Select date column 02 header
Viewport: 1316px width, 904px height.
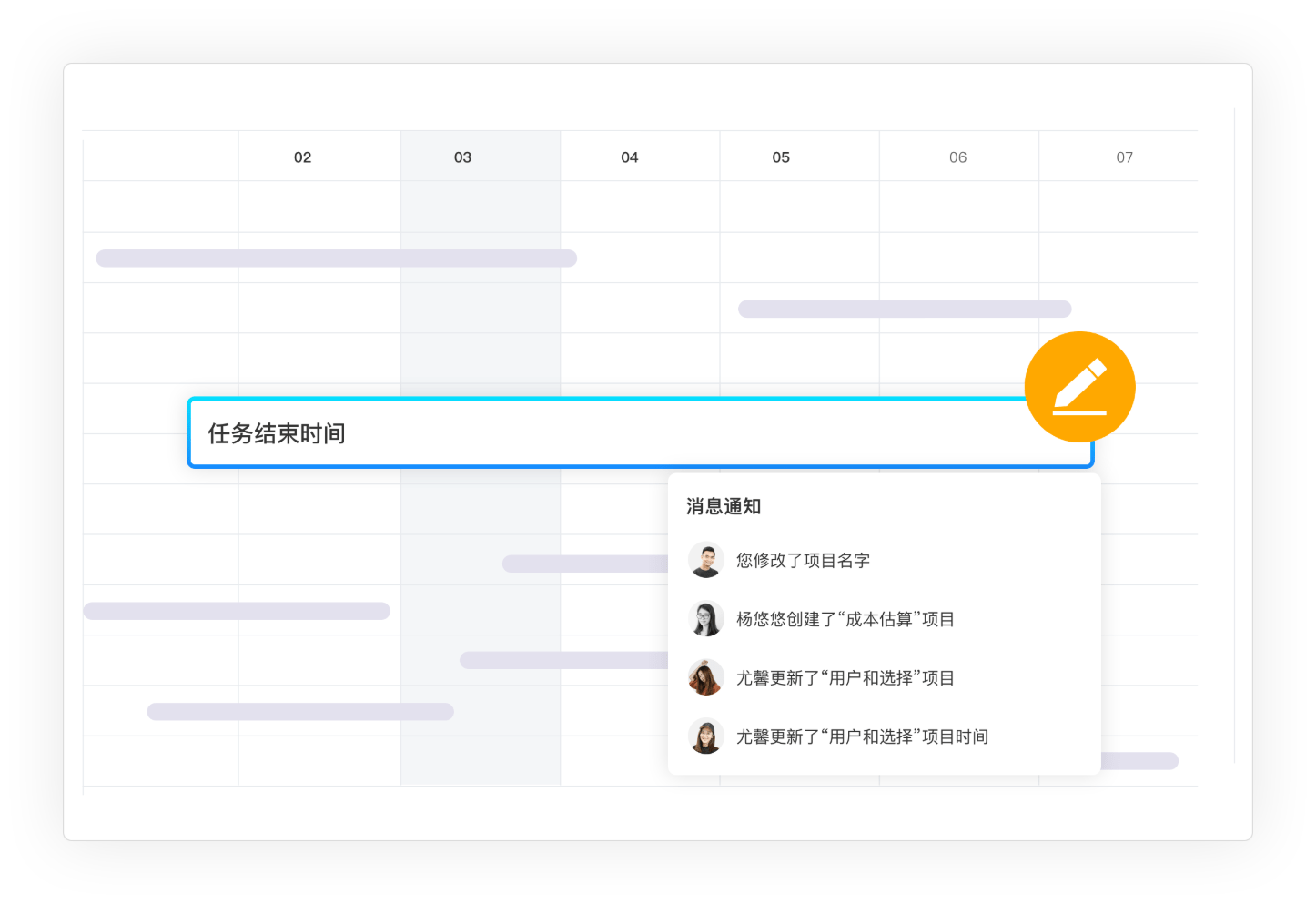click(302, 157)
